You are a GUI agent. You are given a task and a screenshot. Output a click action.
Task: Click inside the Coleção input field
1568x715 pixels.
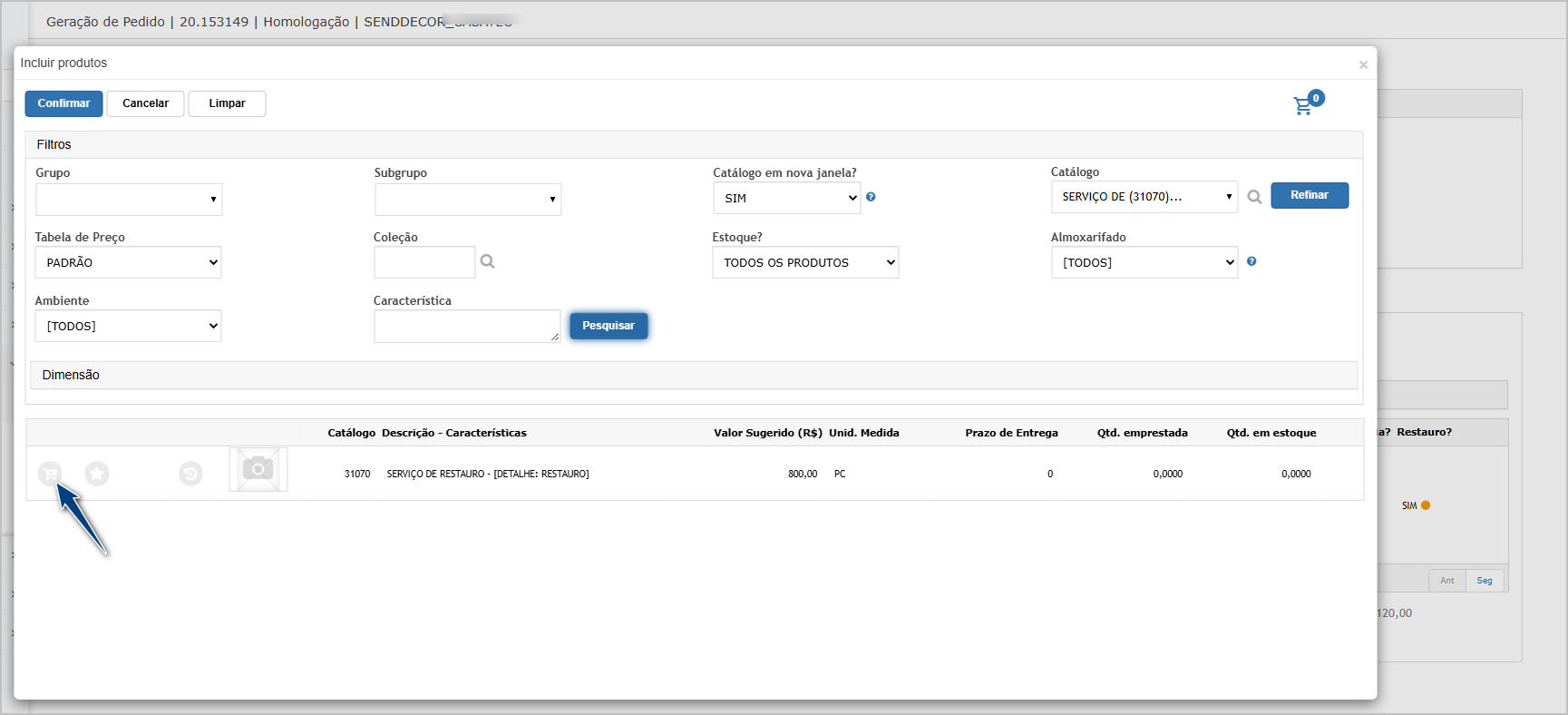424,262
